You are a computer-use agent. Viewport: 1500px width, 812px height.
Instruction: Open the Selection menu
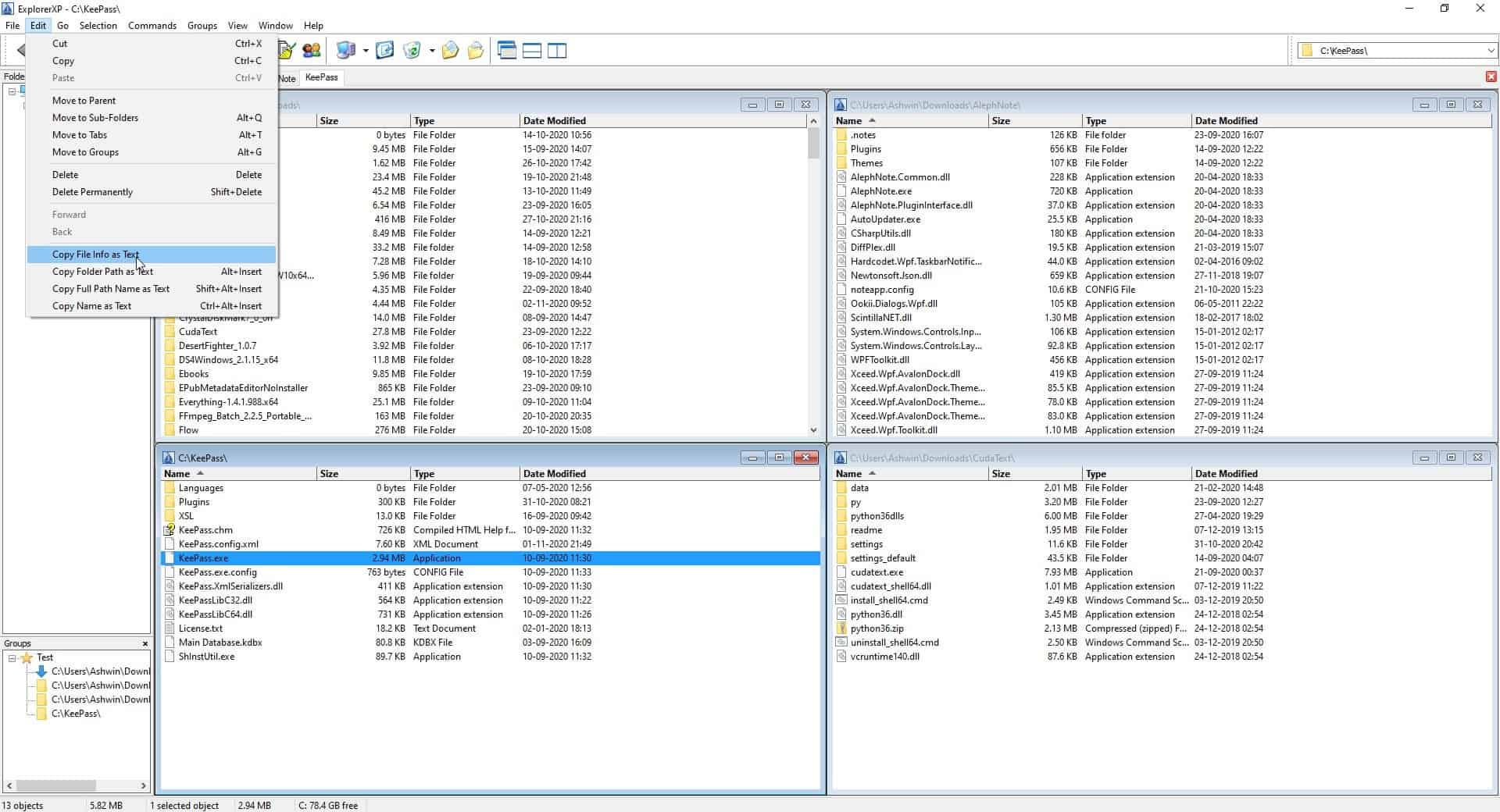(98, 26)
